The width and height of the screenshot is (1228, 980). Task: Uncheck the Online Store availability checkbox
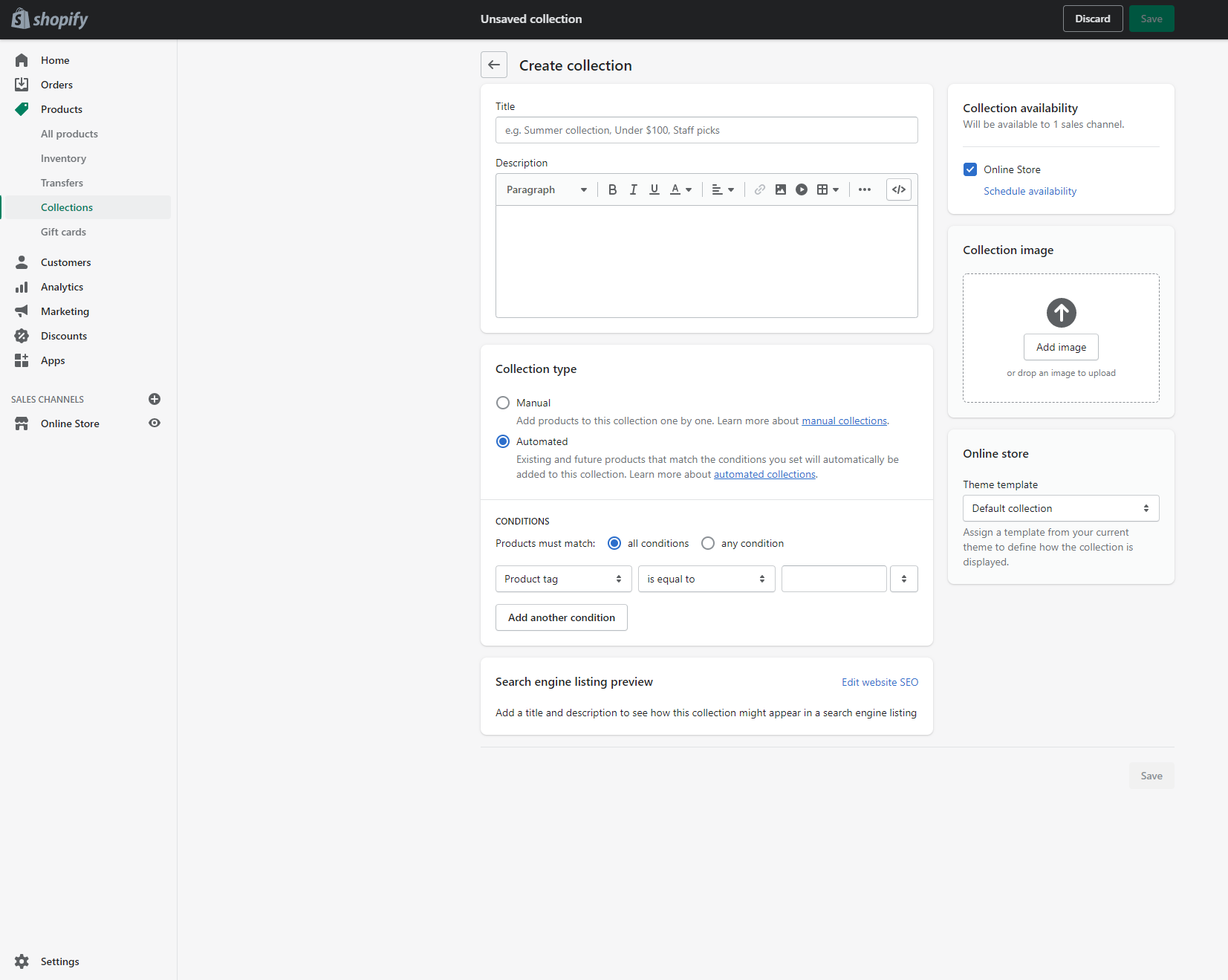pyautogui.click(x=970, y=169)
